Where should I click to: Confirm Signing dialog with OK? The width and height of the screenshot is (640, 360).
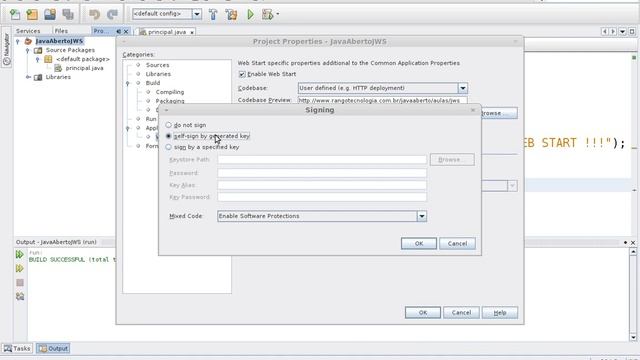tap(419, 244)
